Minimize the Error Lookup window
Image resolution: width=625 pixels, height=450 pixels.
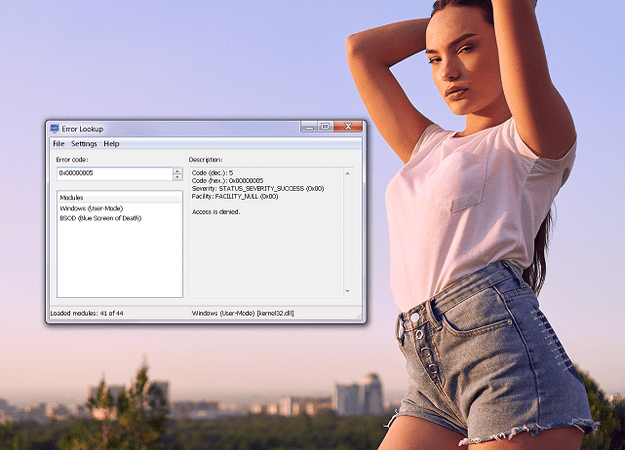(x=309, y=127)
